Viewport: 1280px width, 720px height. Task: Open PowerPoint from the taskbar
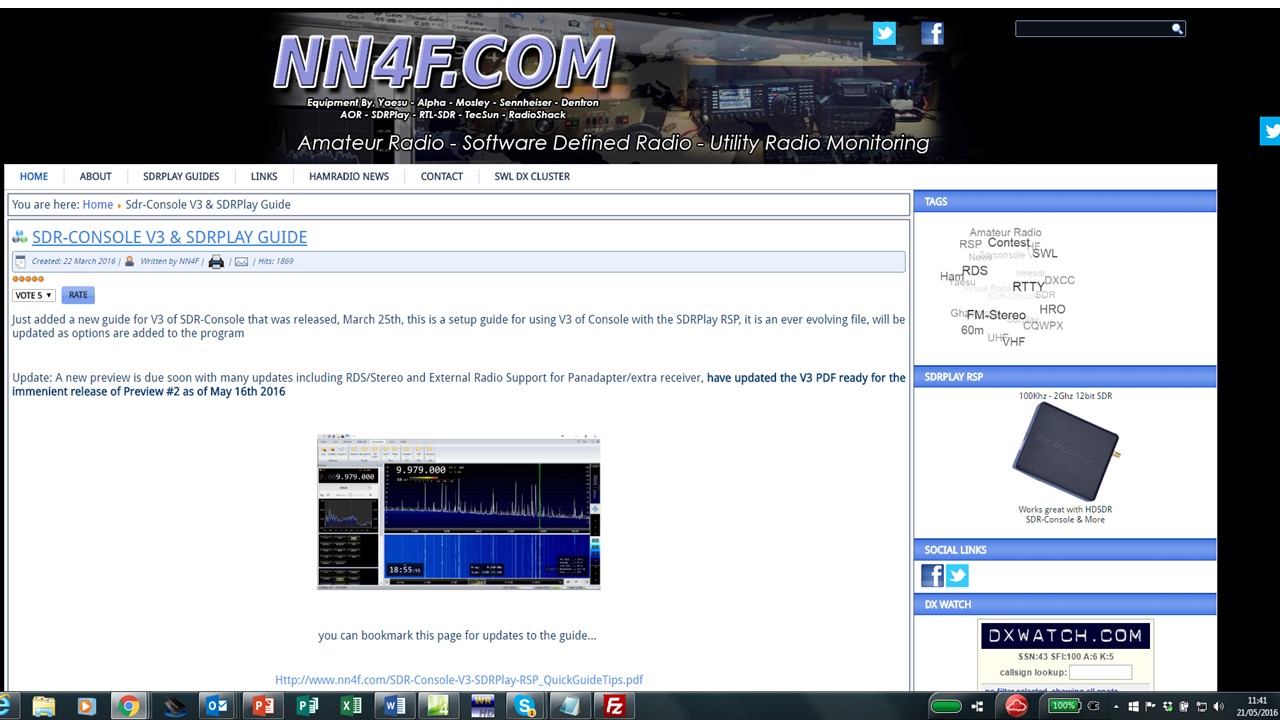pyautogui.click(x=262, y=706)
